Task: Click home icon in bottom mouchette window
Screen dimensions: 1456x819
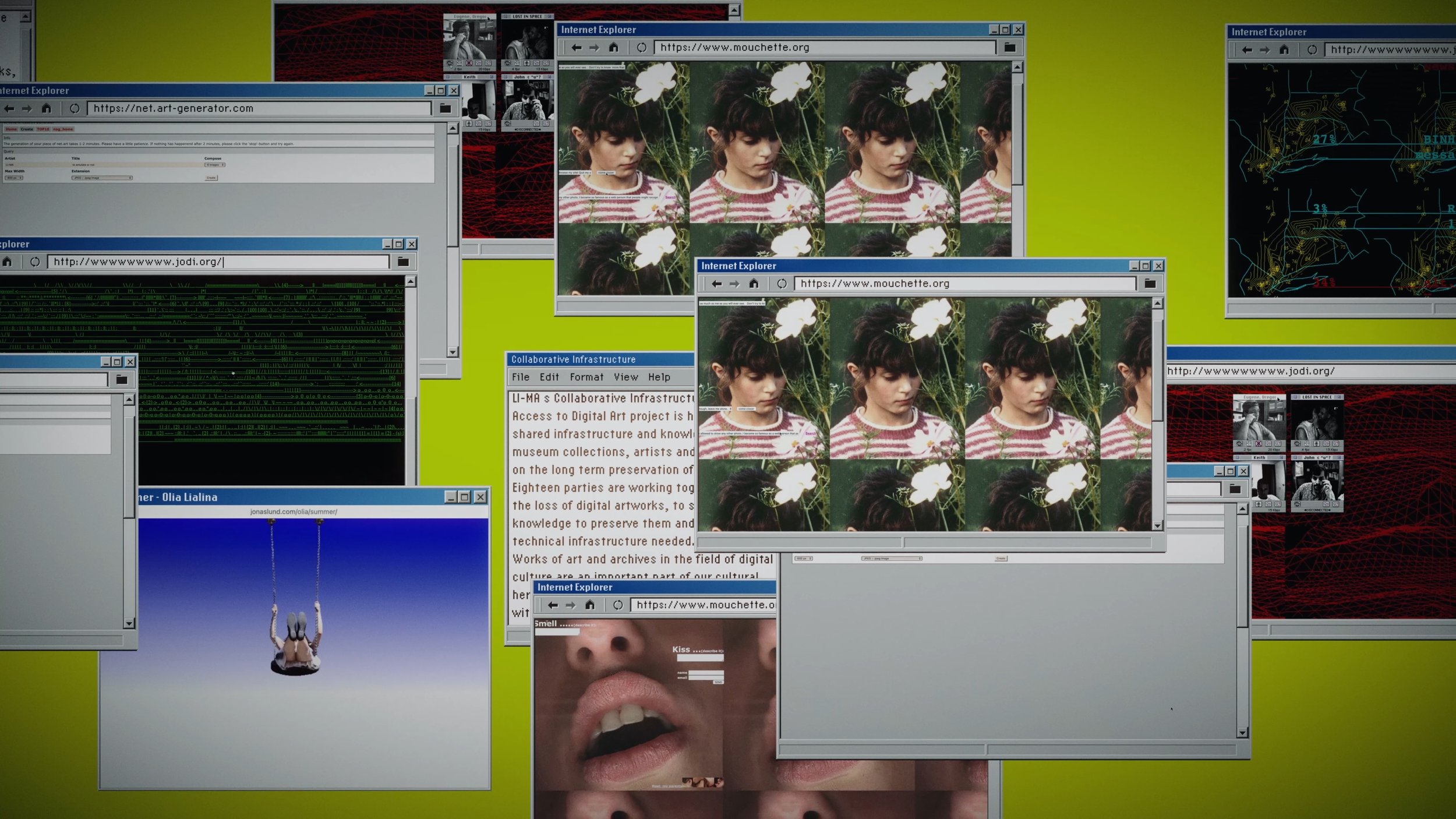Action: point(590,605)
